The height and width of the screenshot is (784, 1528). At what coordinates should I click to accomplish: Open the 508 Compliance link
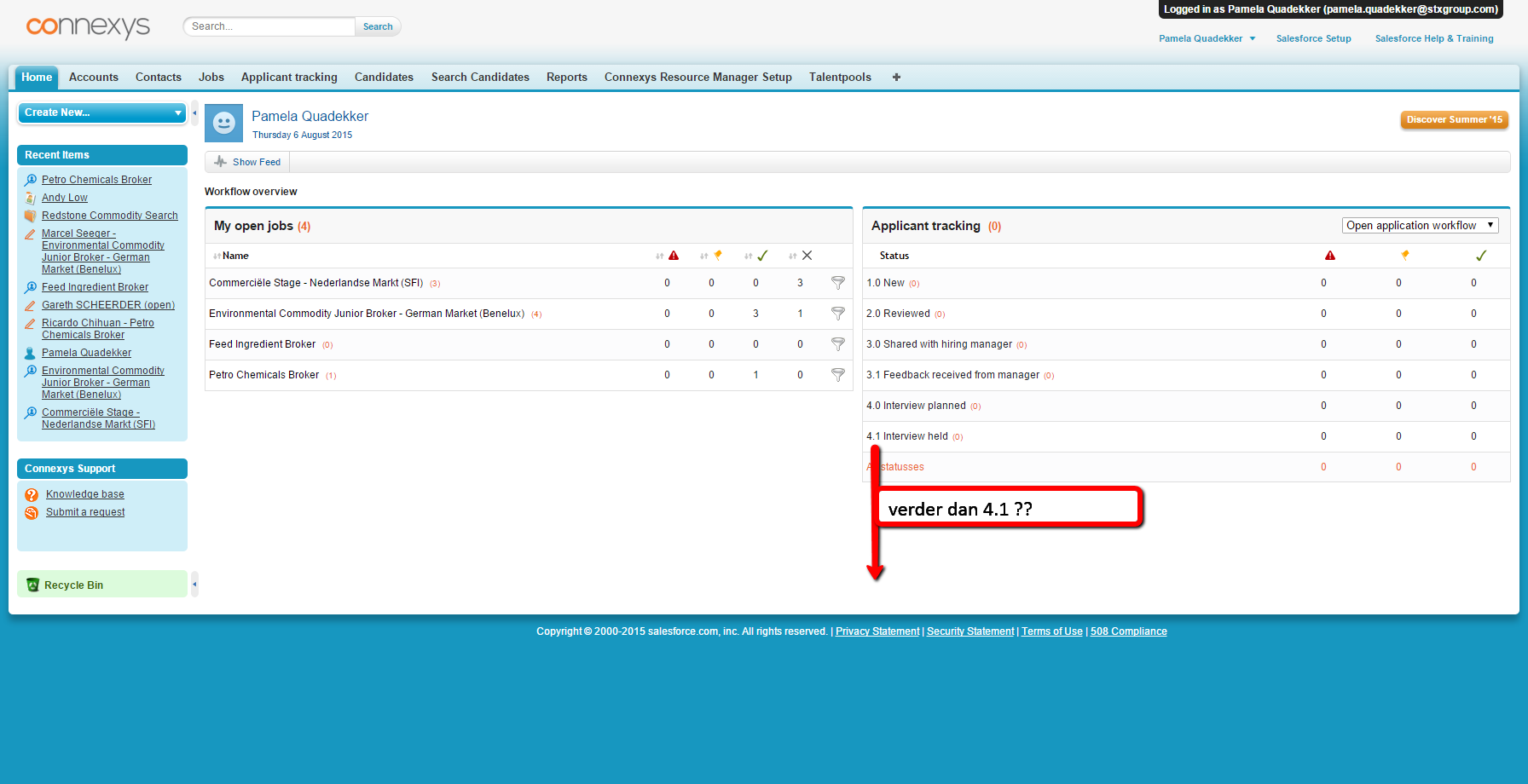pyautogui.click(x=1129, y=631)
